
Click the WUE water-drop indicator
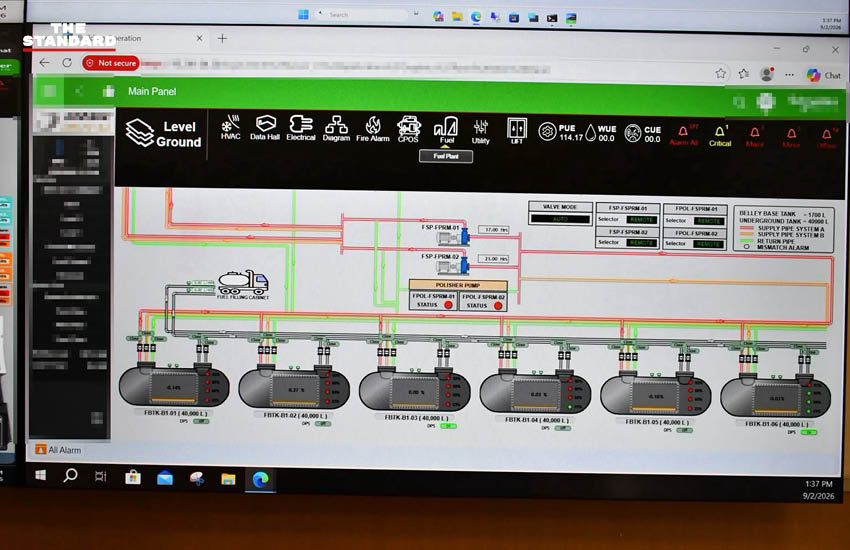pyautogui.click(x=601, y=133)
